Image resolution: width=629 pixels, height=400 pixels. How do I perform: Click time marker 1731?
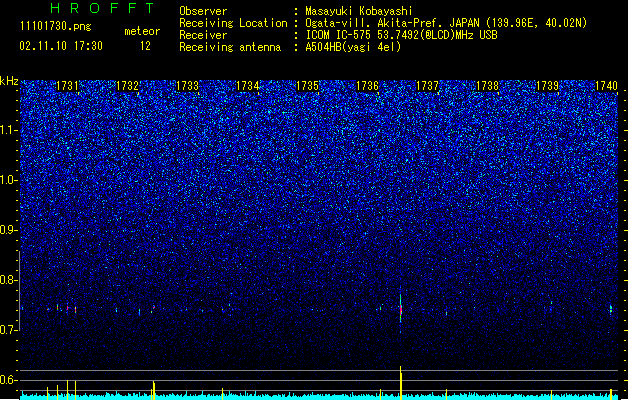coord(67,86)
